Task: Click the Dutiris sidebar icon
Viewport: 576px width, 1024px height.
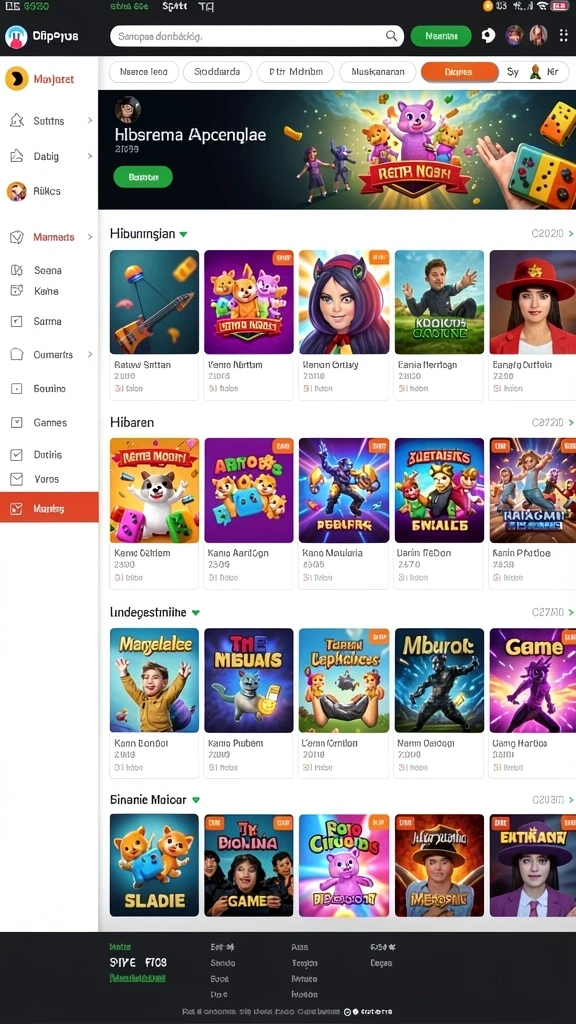Action: pyautogui.click(x=16, y=455)
